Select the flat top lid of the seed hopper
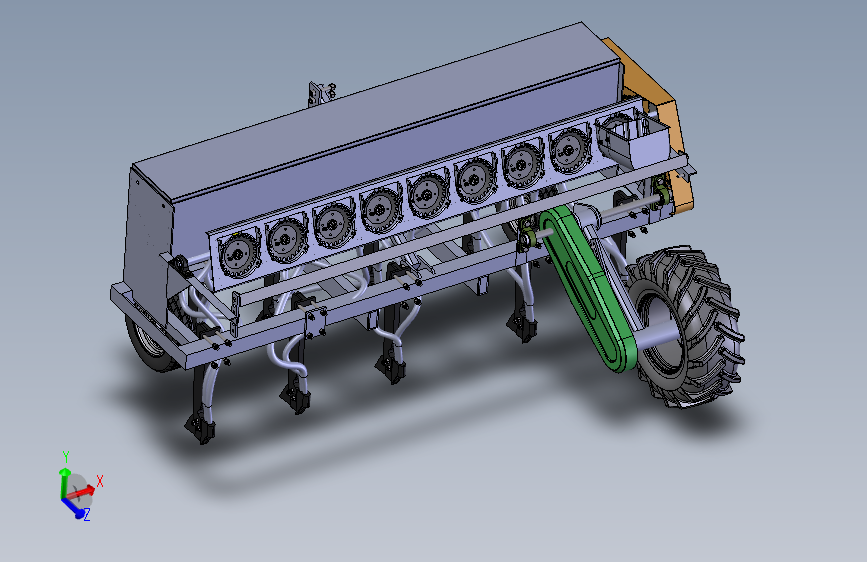The height and width of the screenshot is (562, 867). [376, 111]
